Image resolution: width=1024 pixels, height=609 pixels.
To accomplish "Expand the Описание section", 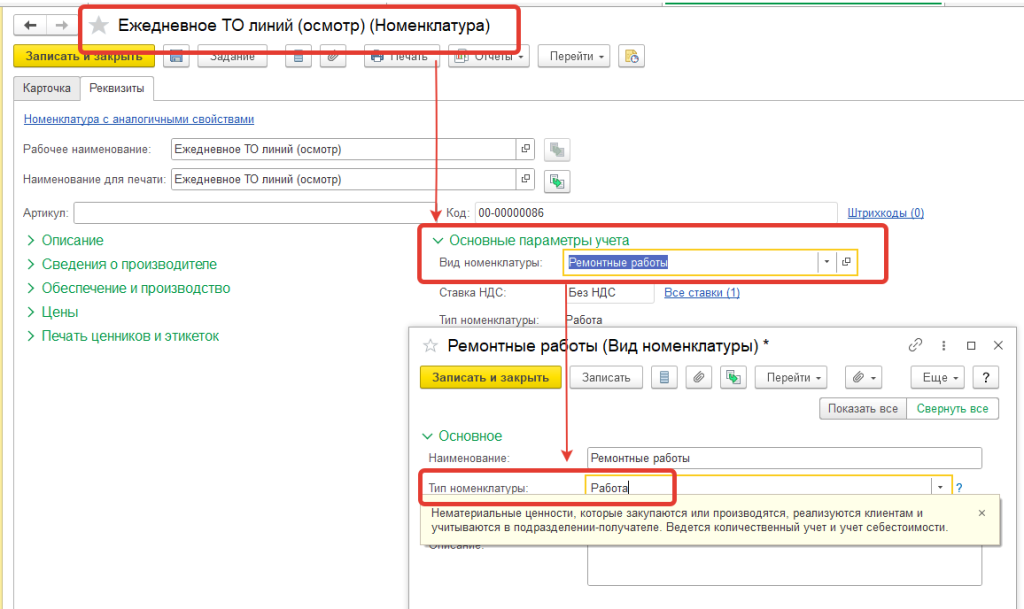I will click(x=72, y=240).
